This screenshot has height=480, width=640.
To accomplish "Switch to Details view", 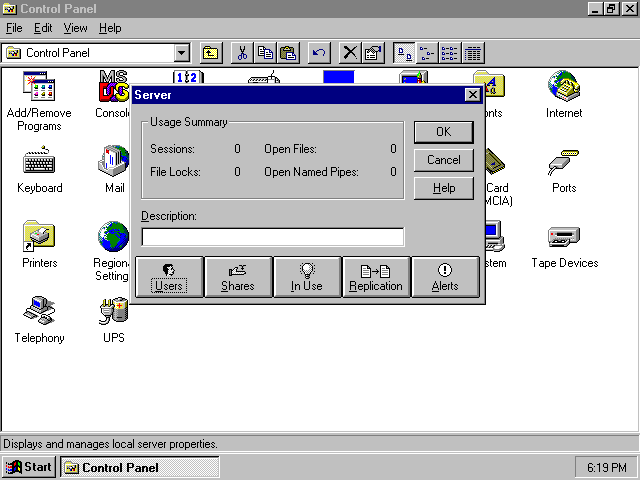I will [473, 53].
